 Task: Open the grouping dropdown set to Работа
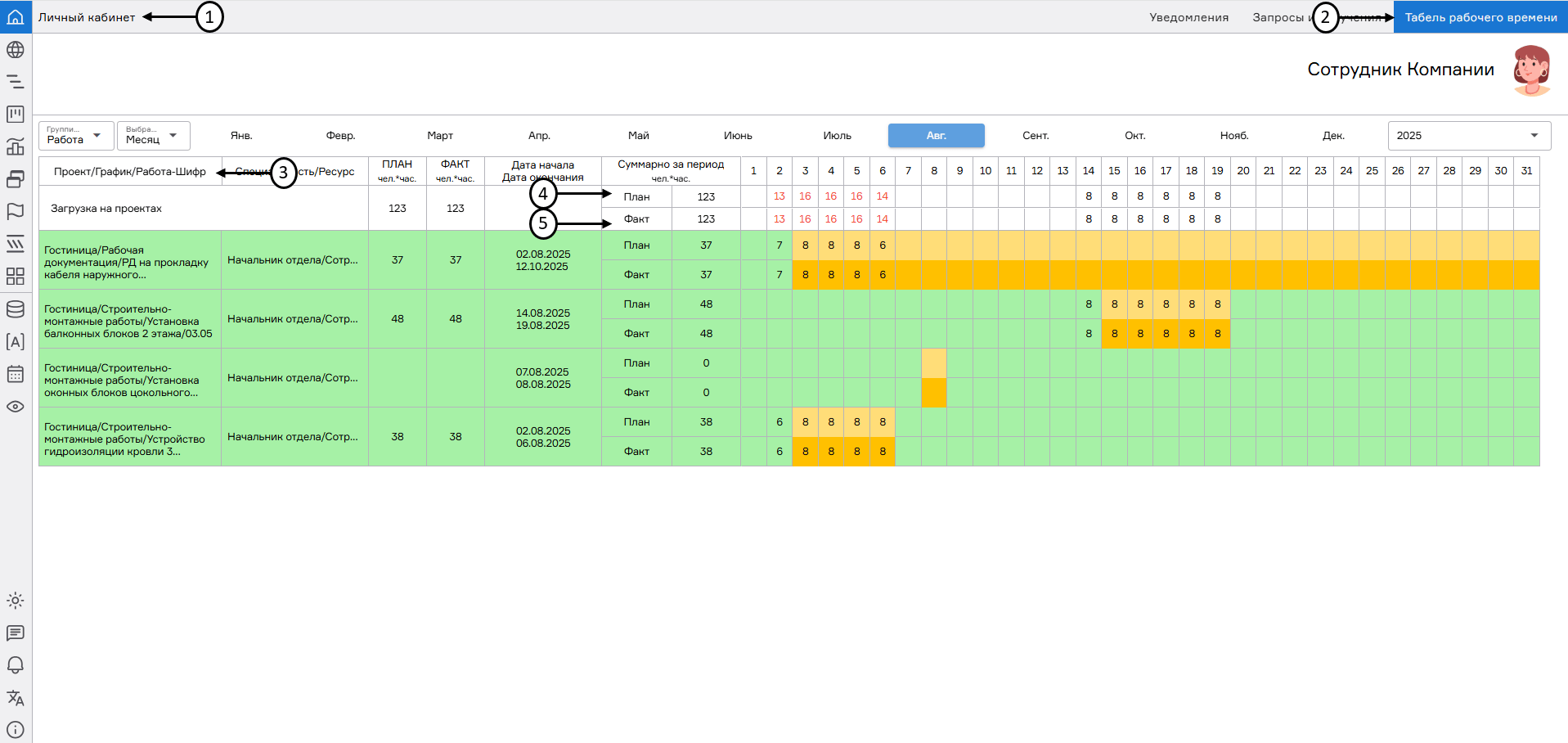(76, 136)
